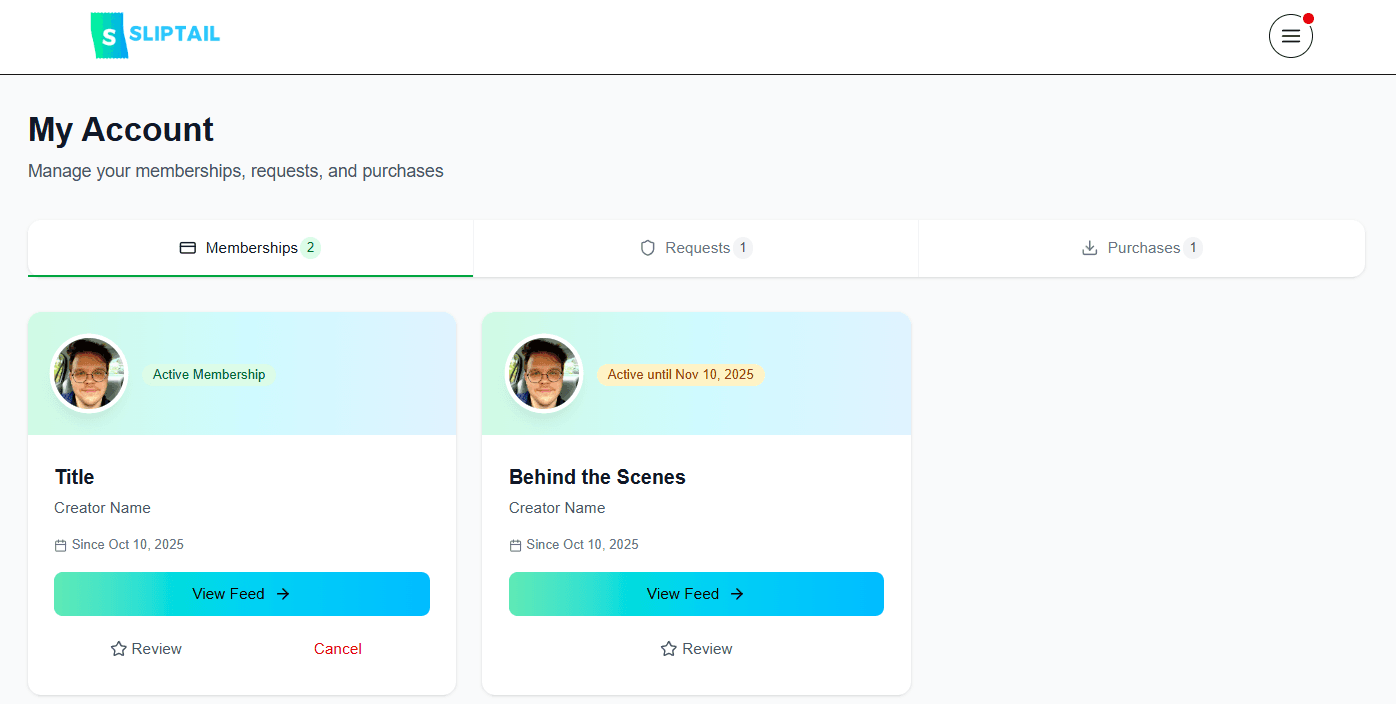This screenshot has width=1396, height=704.
Task: Click the Active until Nov 10, 2025 badge
Action: point(681,374)
